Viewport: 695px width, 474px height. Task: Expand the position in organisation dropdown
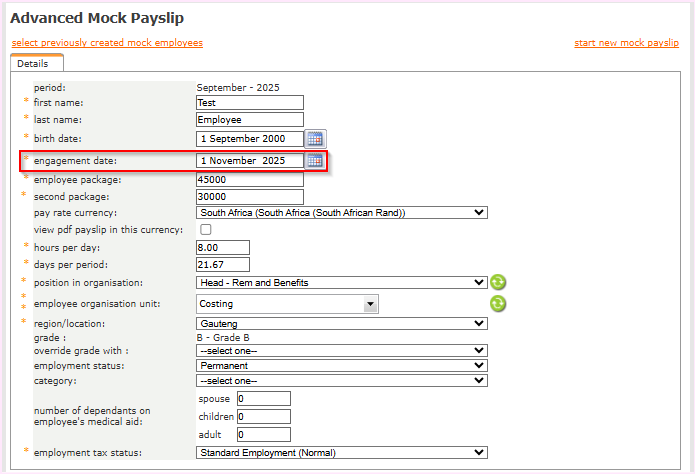(342, 283)
